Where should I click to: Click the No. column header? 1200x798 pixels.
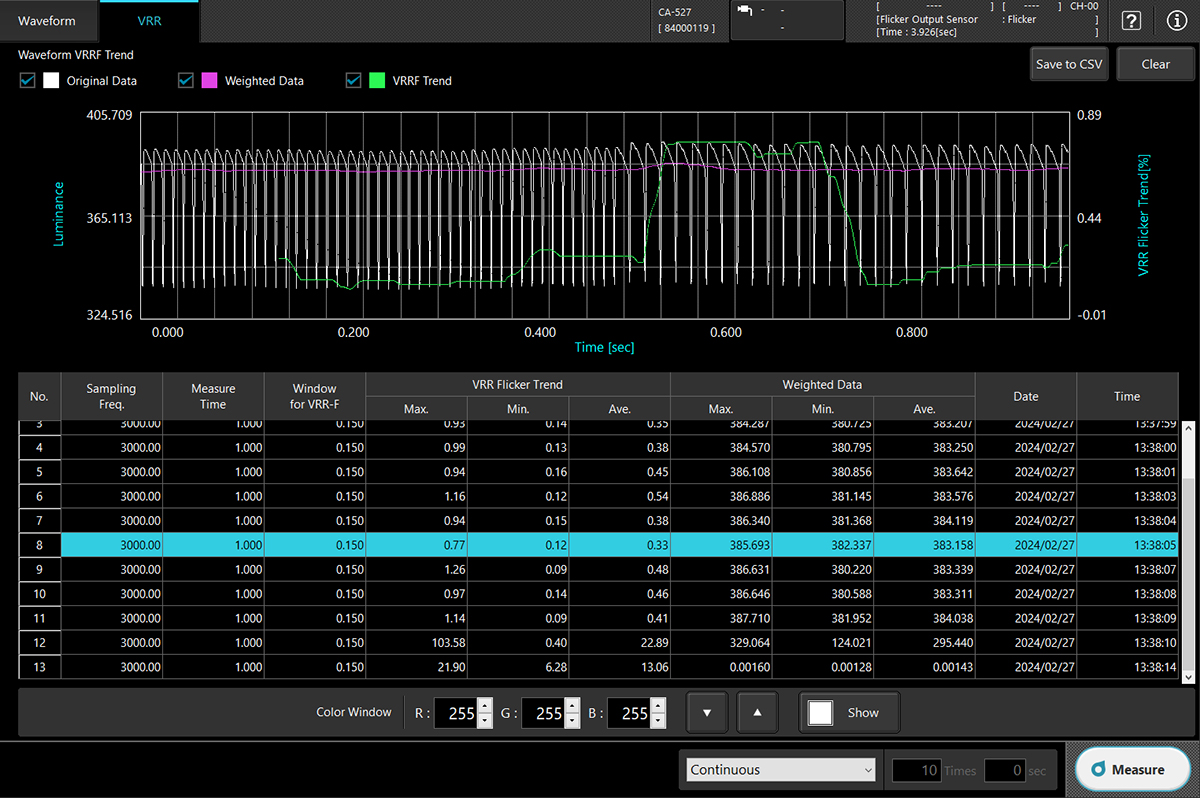point(39,396)
